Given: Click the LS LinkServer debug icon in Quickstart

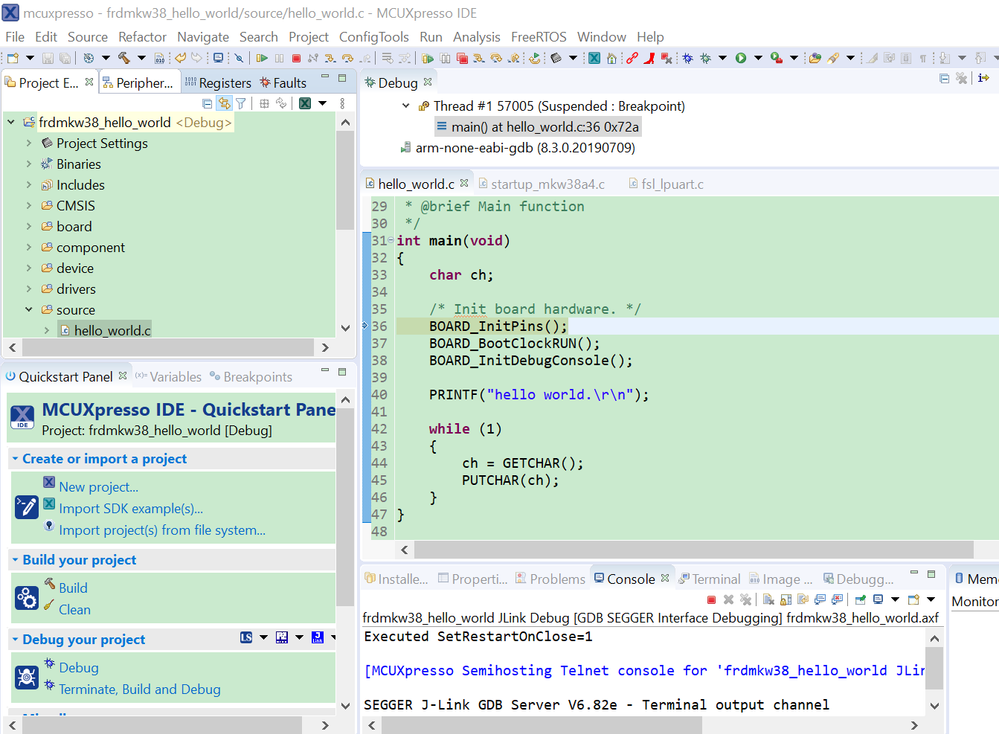Looking at the screenshot, I should 246,637.
